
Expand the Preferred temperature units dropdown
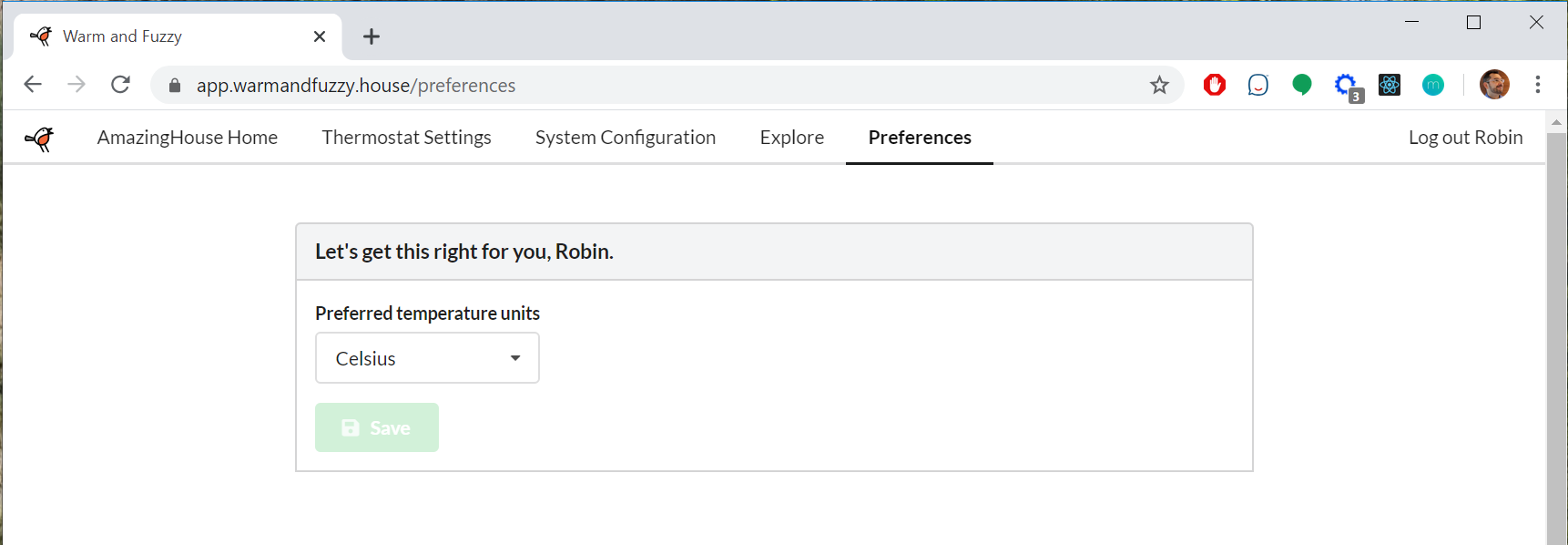(x=427, y=358)
